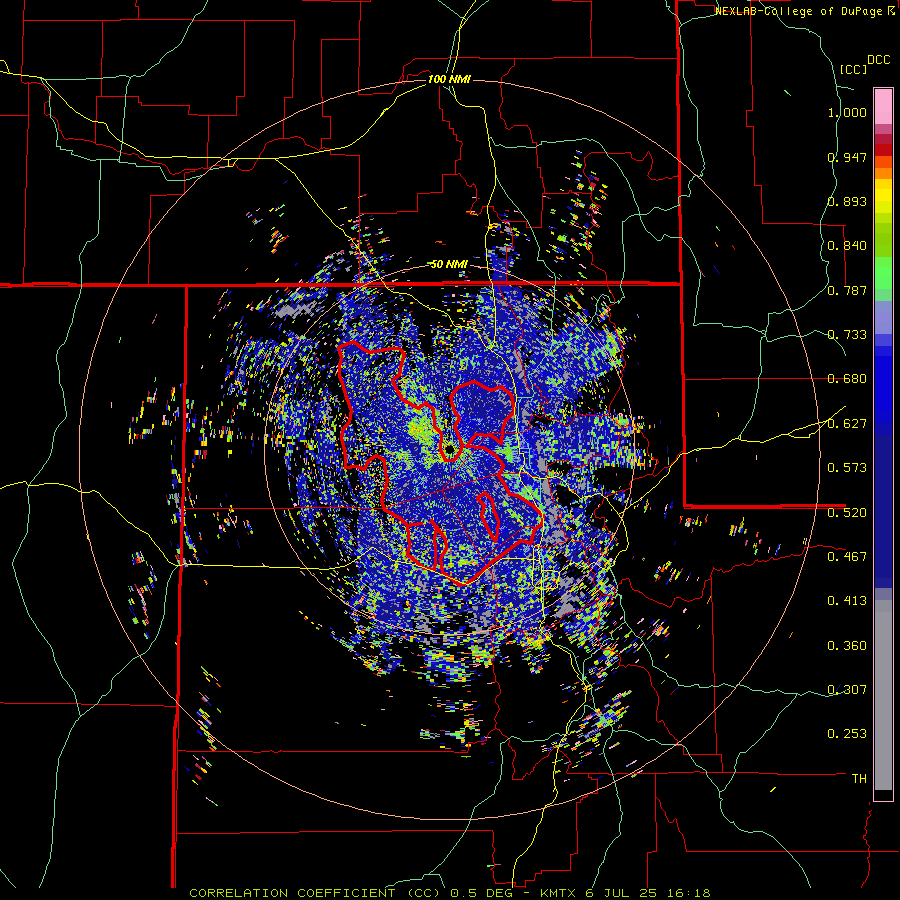Screen dimensions: 900x900
Task: Click the black radar site dot at center
Action: pyautogui.click(x=449, y=448)
